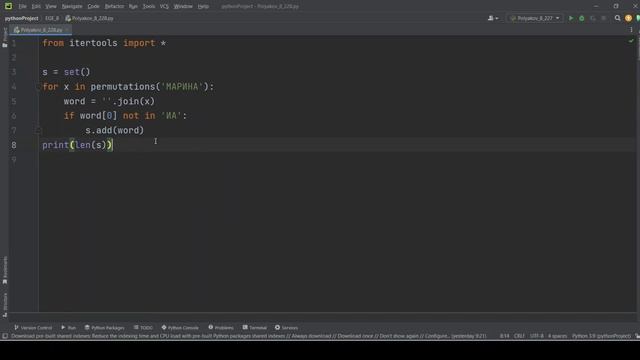Open the Bookmarks tool window from the left stripe
Image resolution: width=640 pixels, height=360 pixels.
[x=4, y=270]
